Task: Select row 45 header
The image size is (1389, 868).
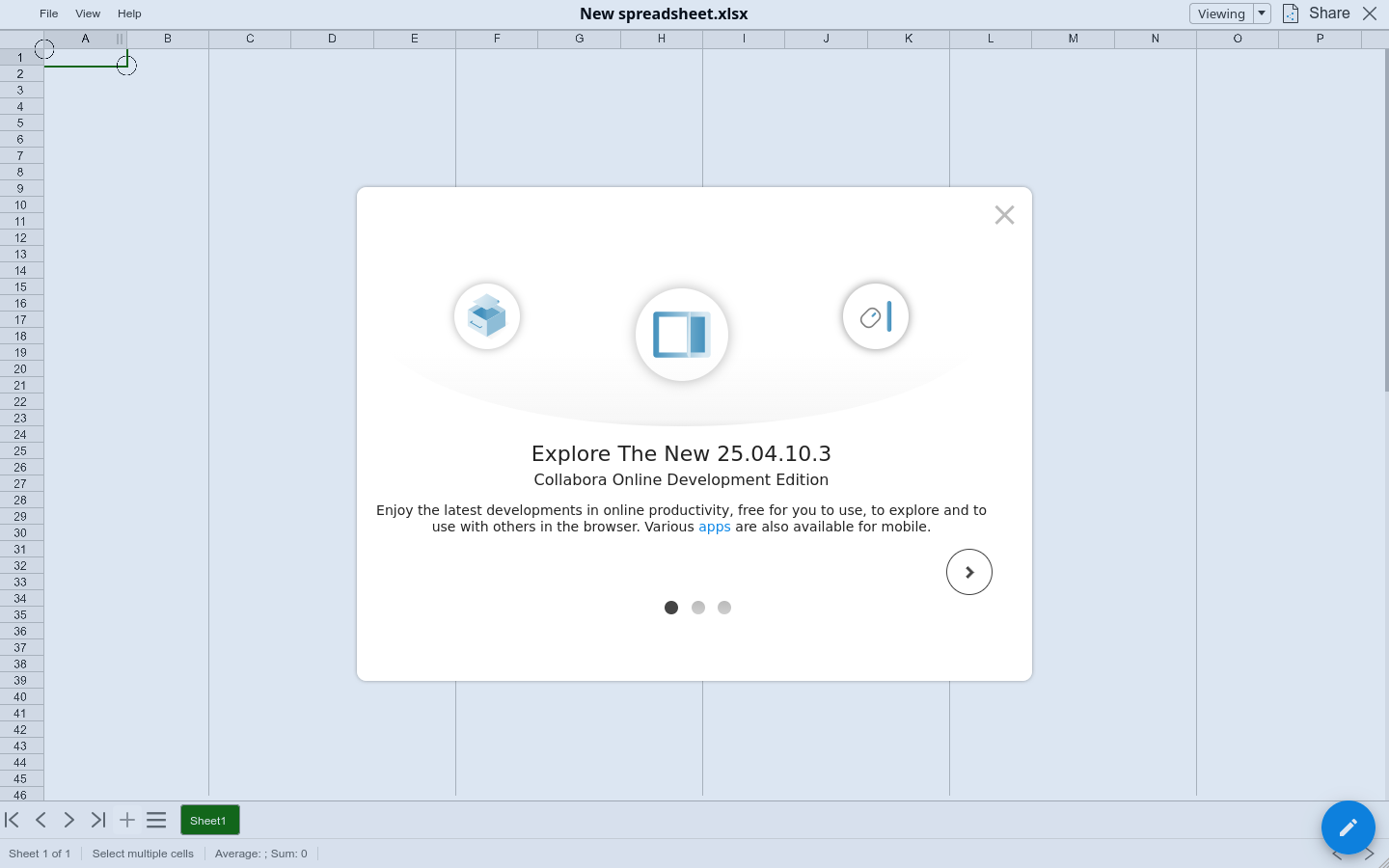Action: (20, 779)
